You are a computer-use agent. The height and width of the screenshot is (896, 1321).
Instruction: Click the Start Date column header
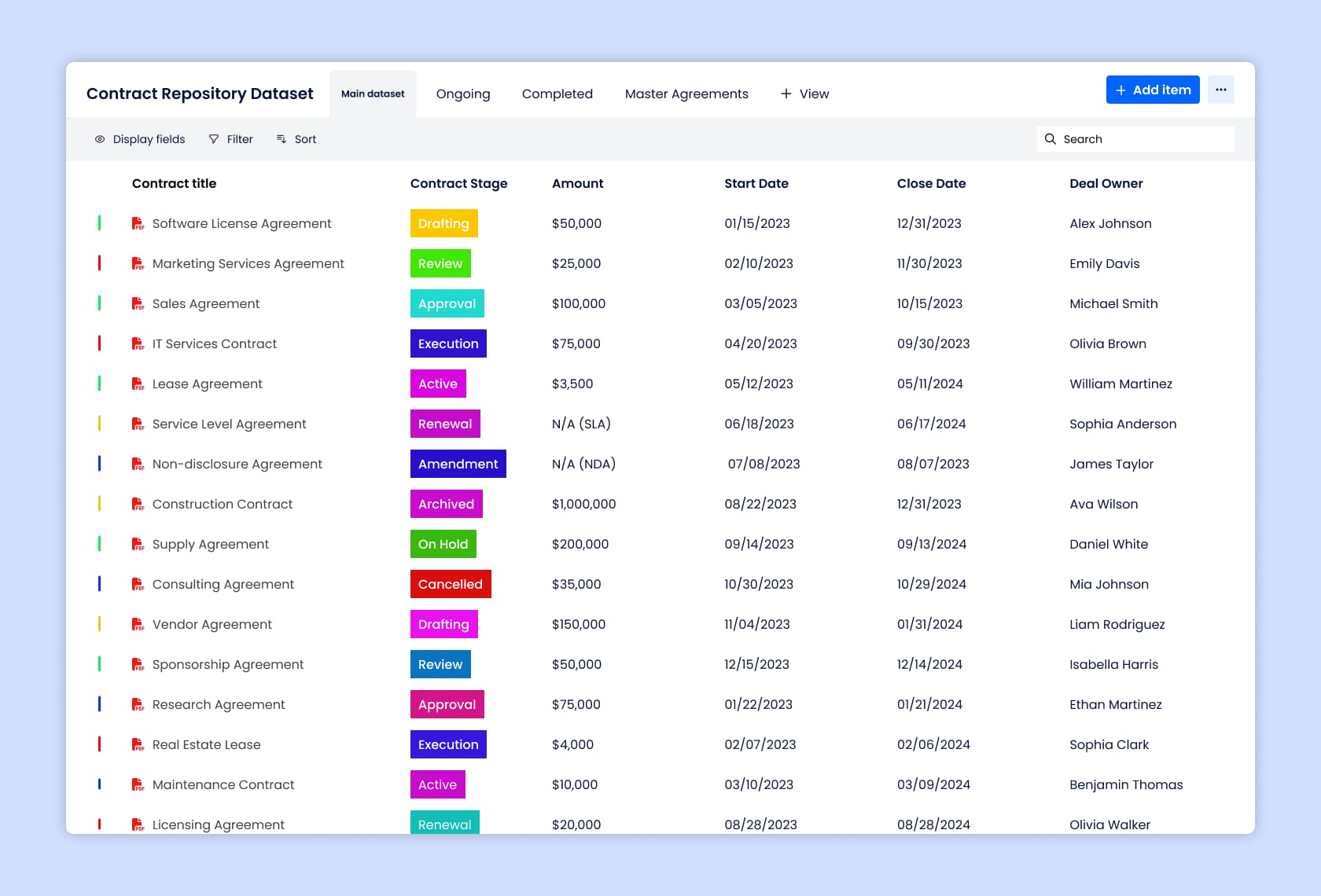(756, 183)
